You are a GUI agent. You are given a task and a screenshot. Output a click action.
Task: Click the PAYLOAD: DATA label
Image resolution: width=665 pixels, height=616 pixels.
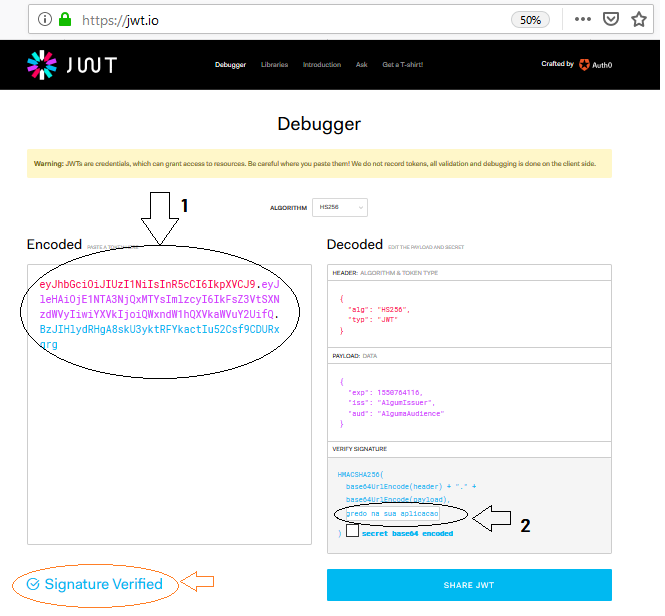355,356
